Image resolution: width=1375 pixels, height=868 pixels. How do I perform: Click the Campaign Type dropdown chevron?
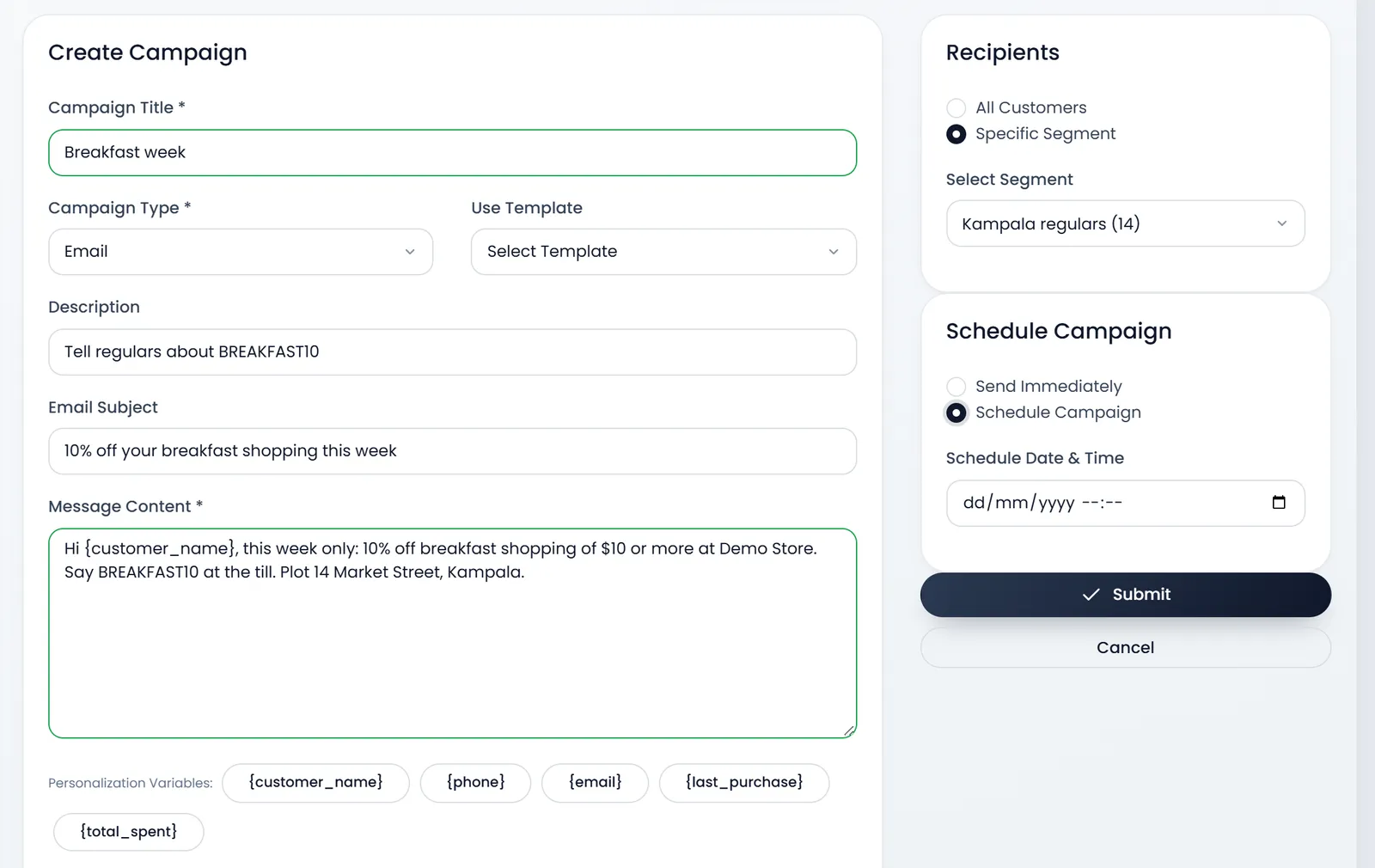tap(410, 252)
